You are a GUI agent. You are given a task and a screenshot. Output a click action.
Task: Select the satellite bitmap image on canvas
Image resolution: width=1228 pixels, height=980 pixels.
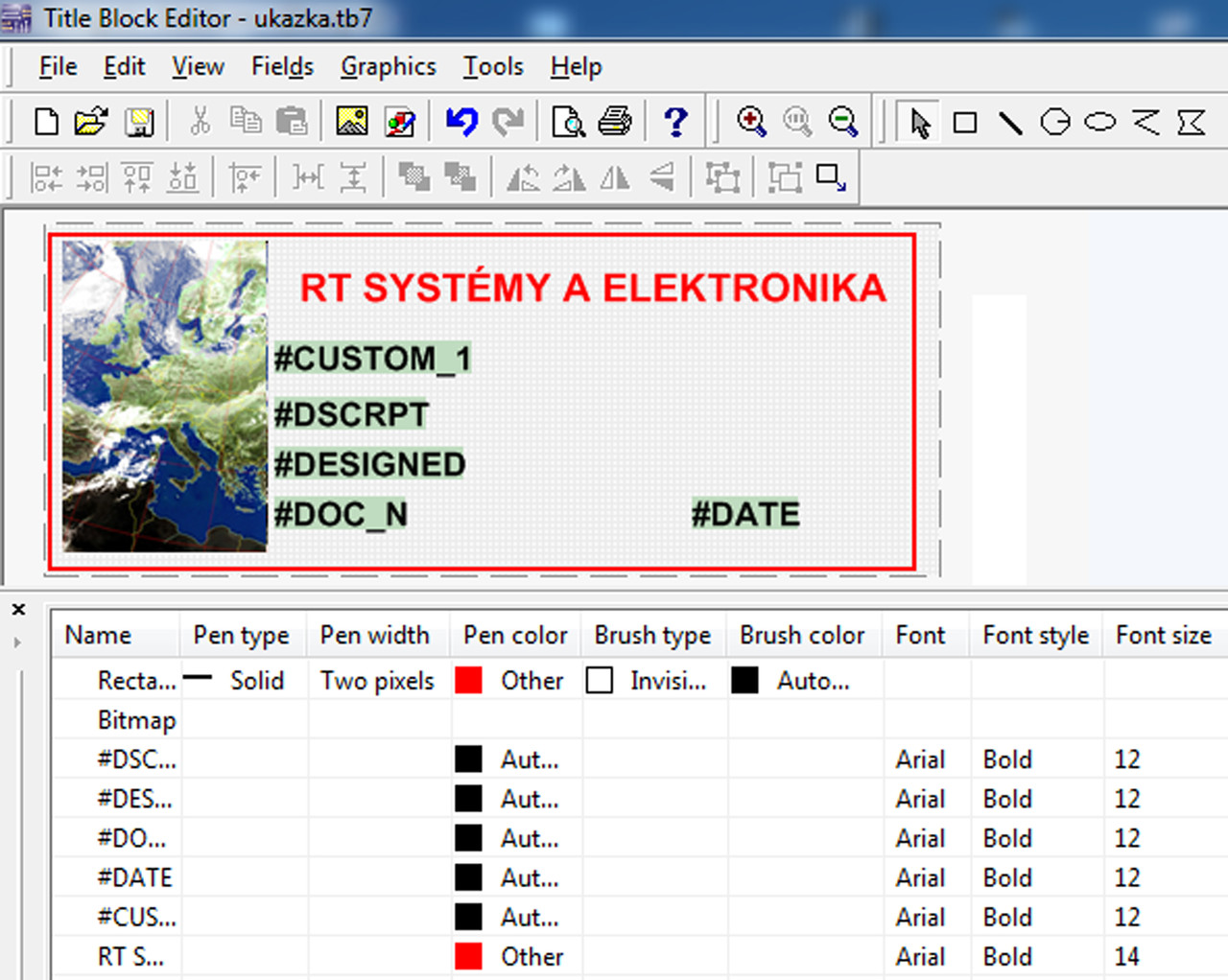click(165, 395)
